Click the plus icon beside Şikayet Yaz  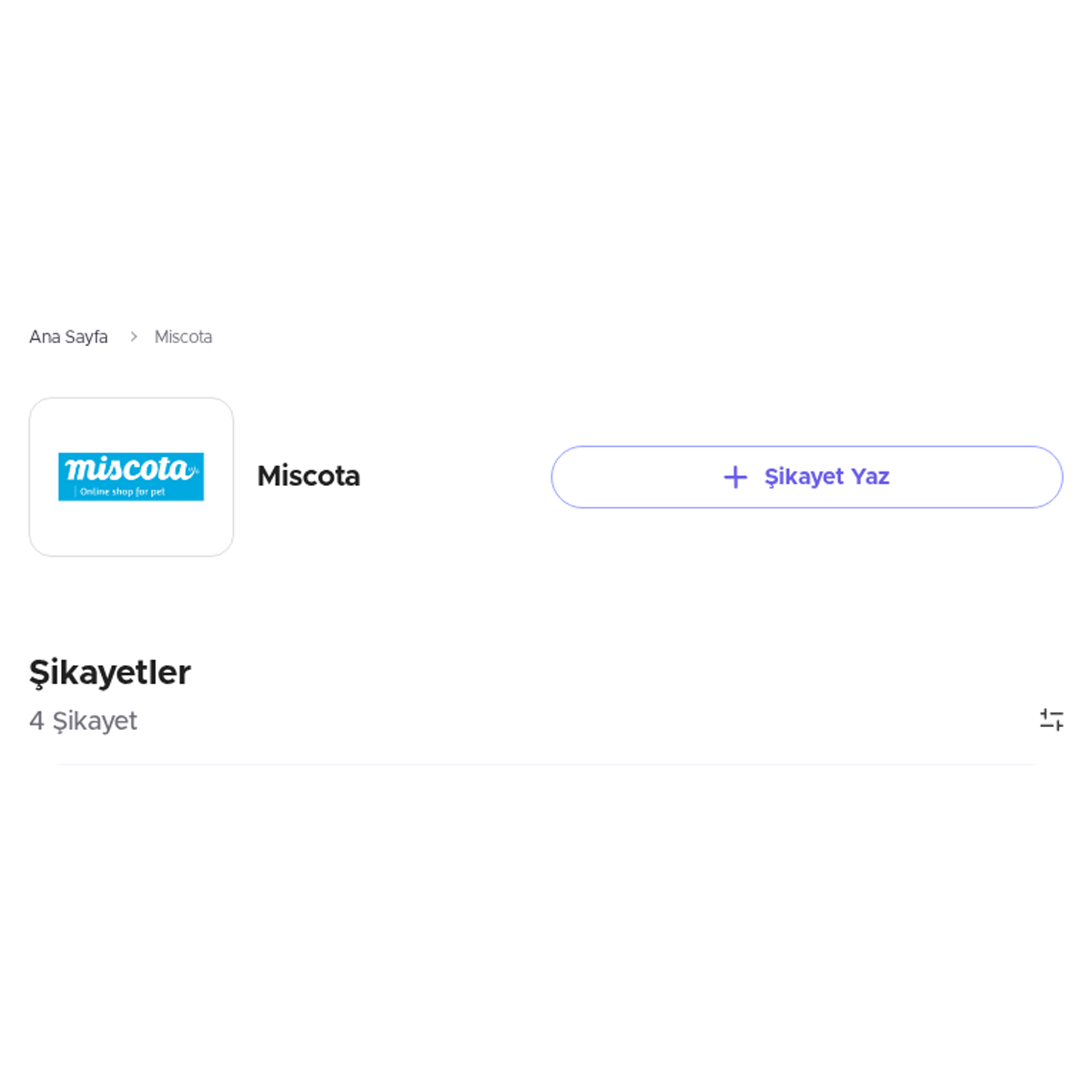point(735,477)
